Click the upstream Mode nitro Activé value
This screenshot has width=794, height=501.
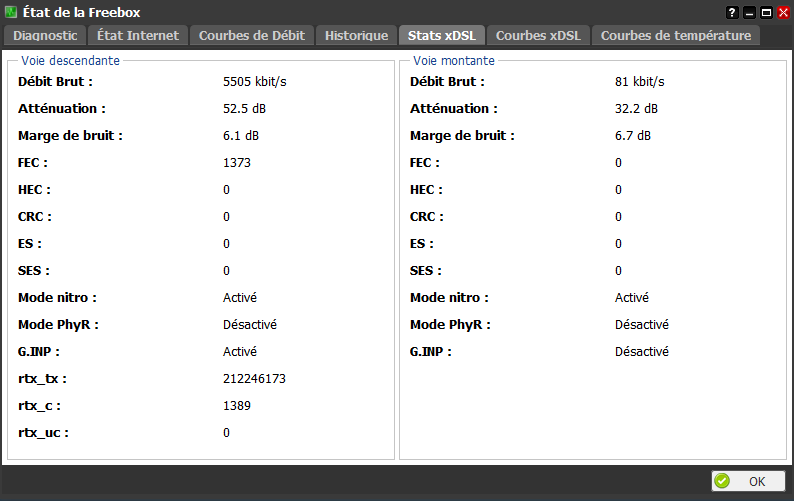(631, 298)
